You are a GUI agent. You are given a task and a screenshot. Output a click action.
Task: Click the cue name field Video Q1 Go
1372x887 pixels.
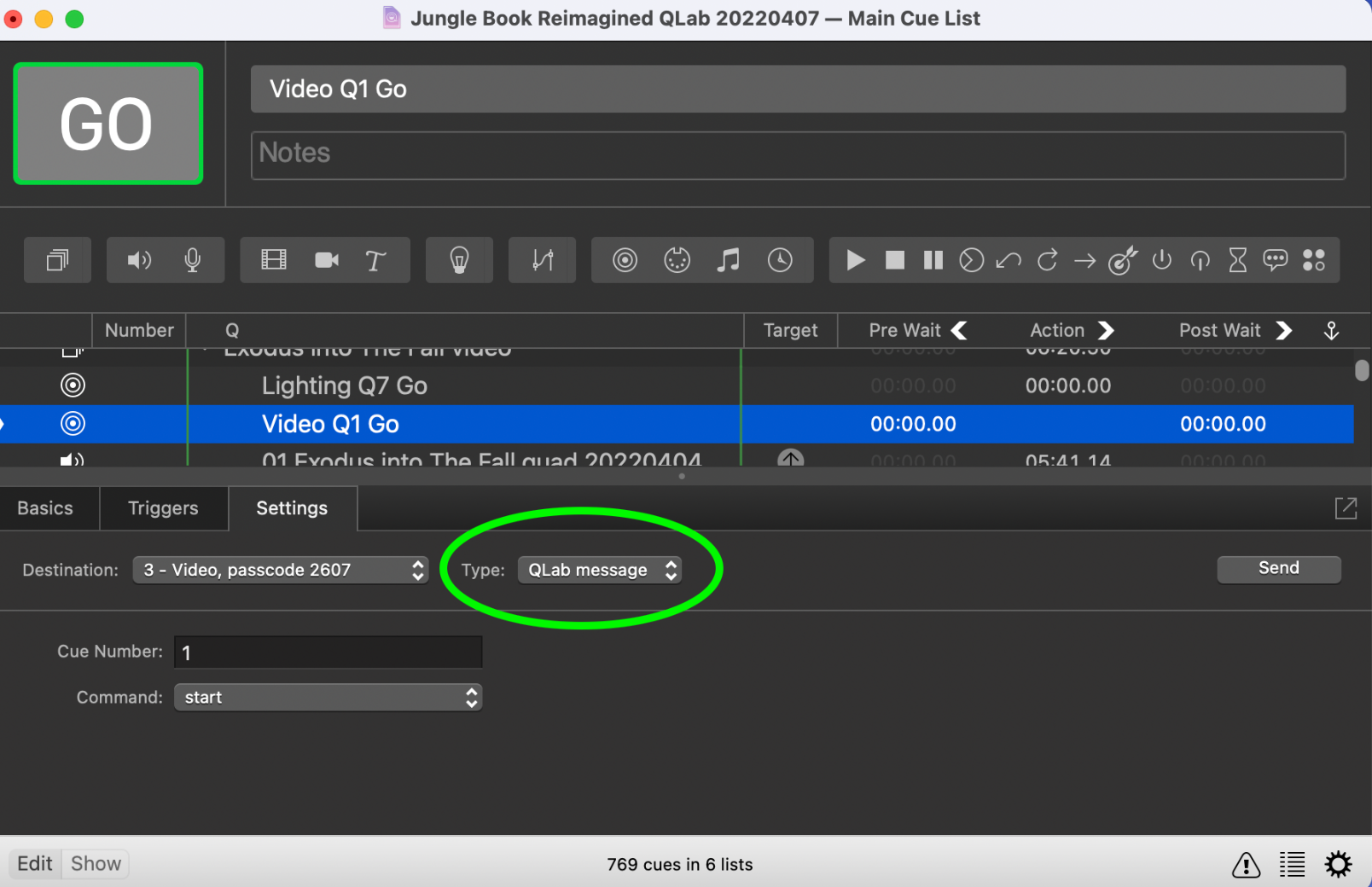coord(798,89)
